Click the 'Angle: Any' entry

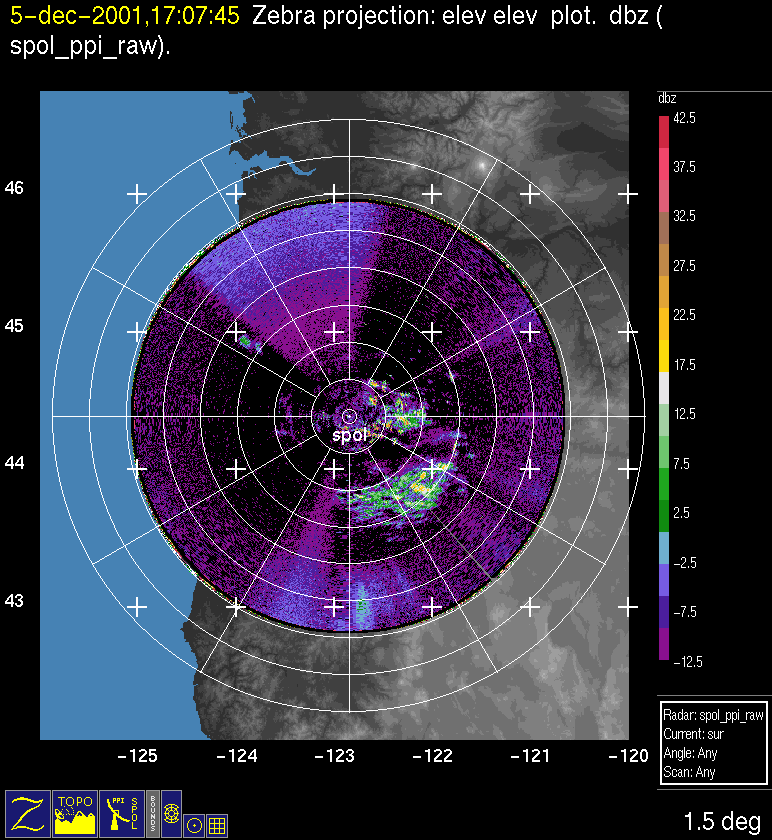691,754
